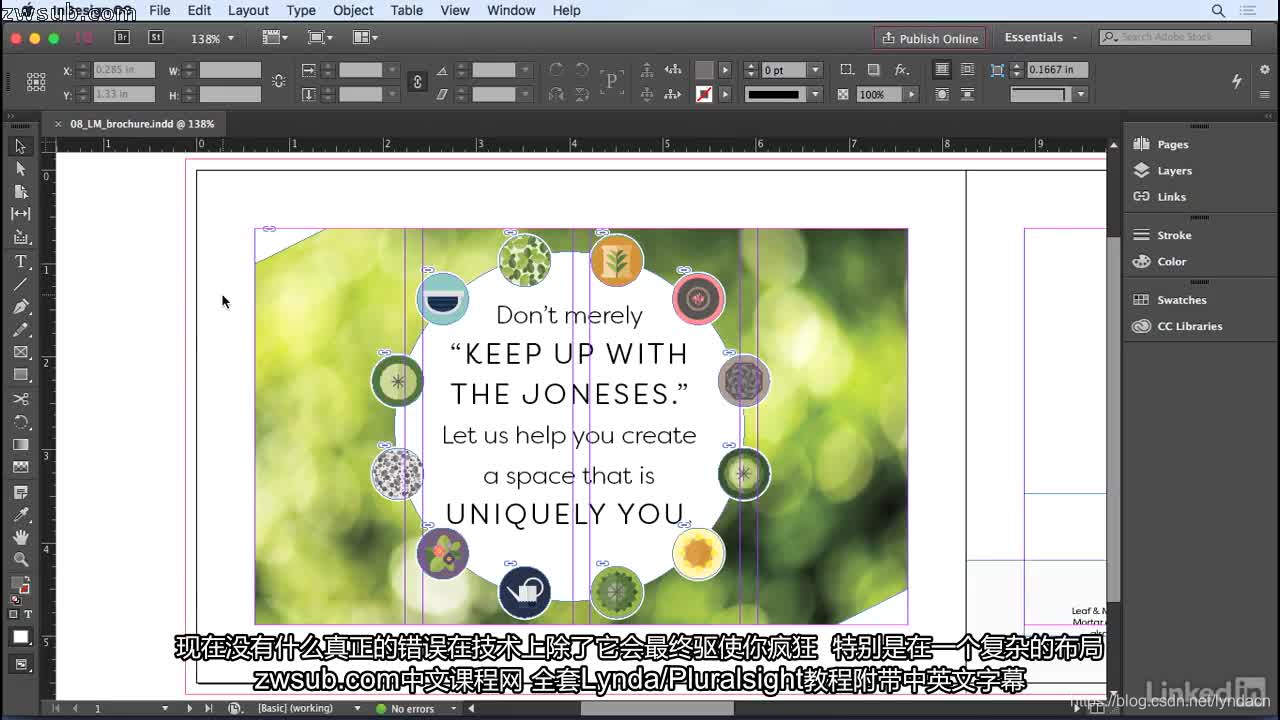Open the Essentials workspace dropdown

1040,37
